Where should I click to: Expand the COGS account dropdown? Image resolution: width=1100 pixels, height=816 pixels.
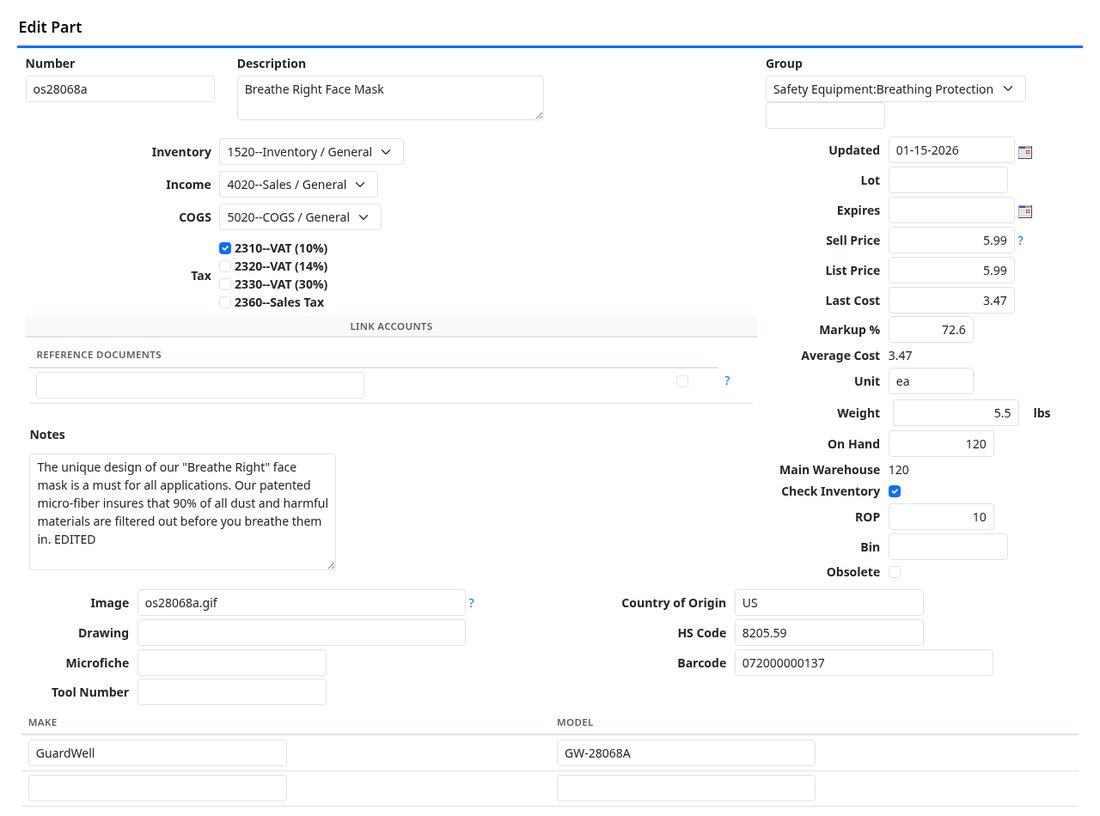[x=300, y=217]
